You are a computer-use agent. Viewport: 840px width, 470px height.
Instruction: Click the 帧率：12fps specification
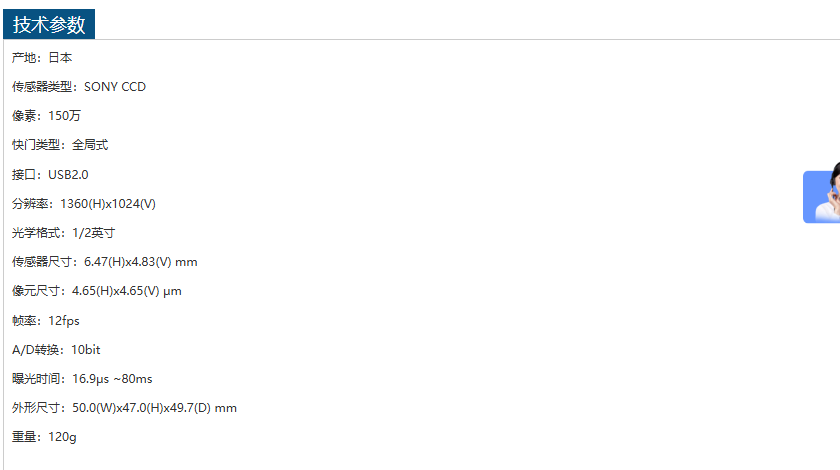click(45, 321)
